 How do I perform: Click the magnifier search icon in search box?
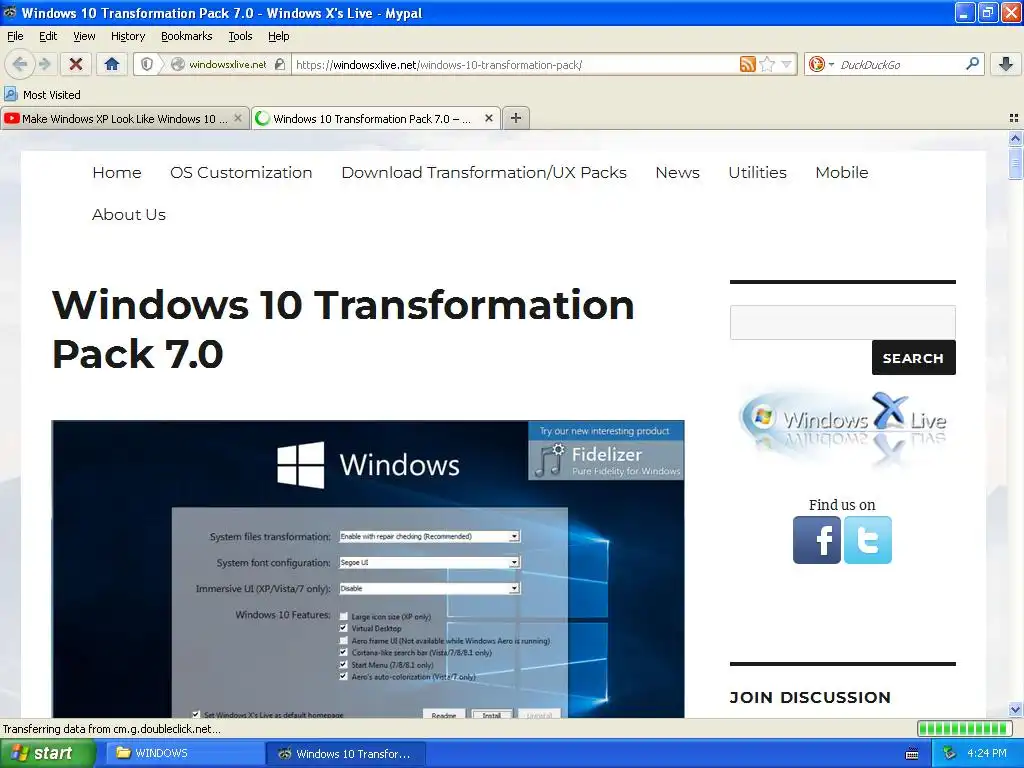tap(972, 63)
